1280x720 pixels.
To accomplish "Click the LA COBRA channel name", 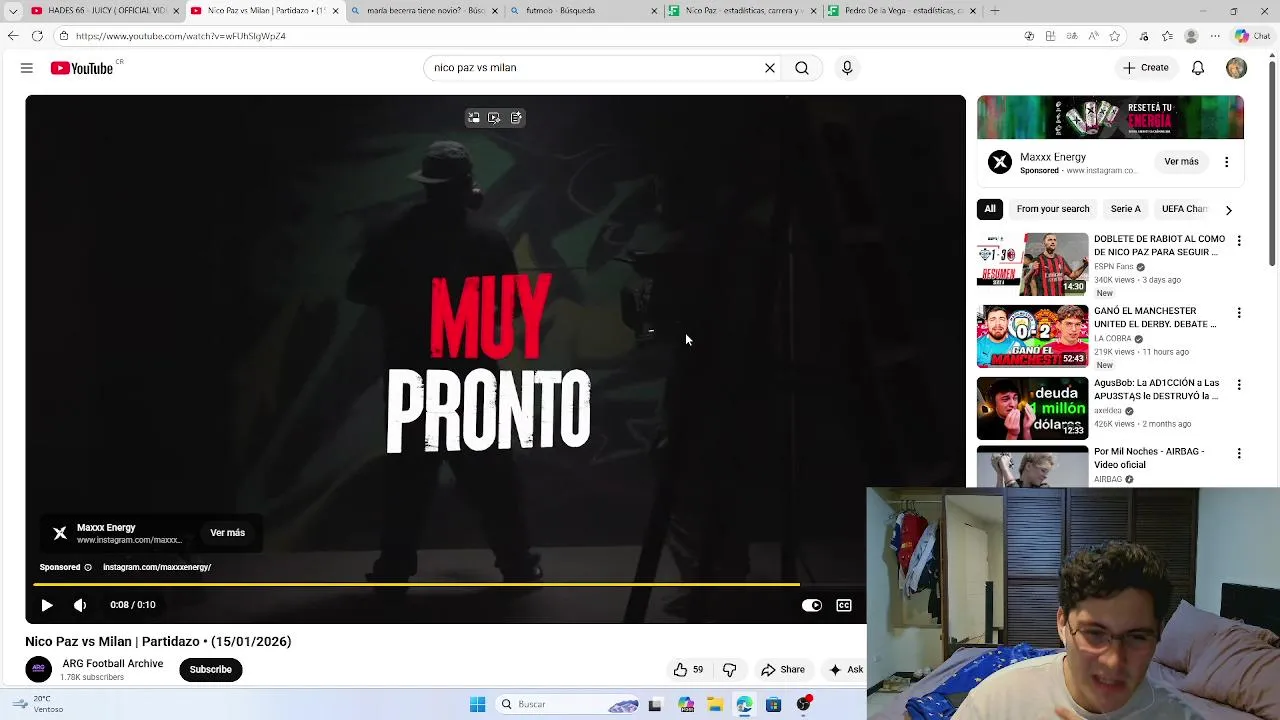I will click(1113, 339).
